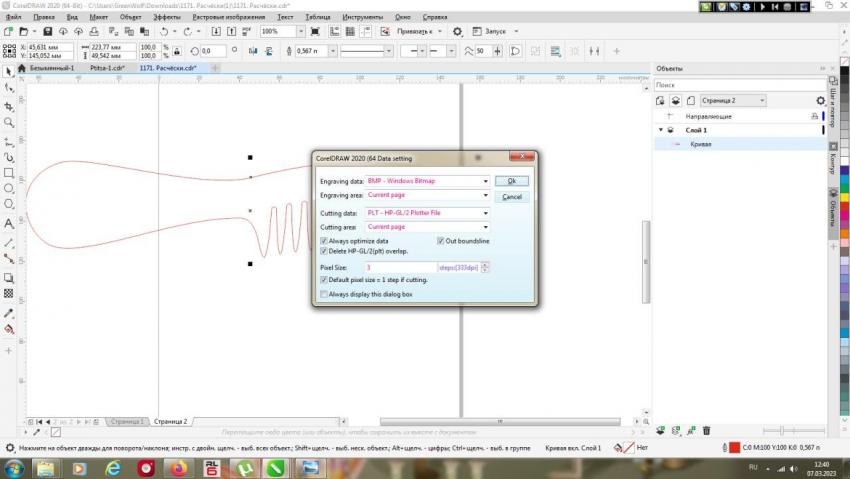Select the Pick tool in the toolbox

(9, 71)
